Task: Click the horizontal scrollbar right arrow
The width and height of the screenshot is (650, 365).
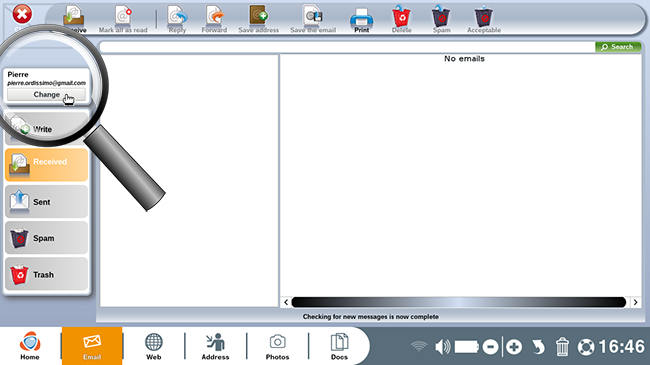Action: [x=635, y=302]
